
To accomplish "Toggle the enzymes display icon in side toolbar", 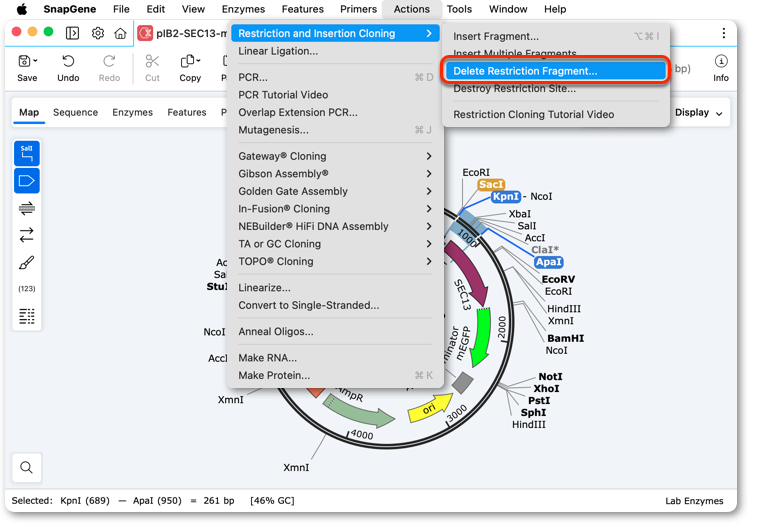I will (x=27, y=154).
